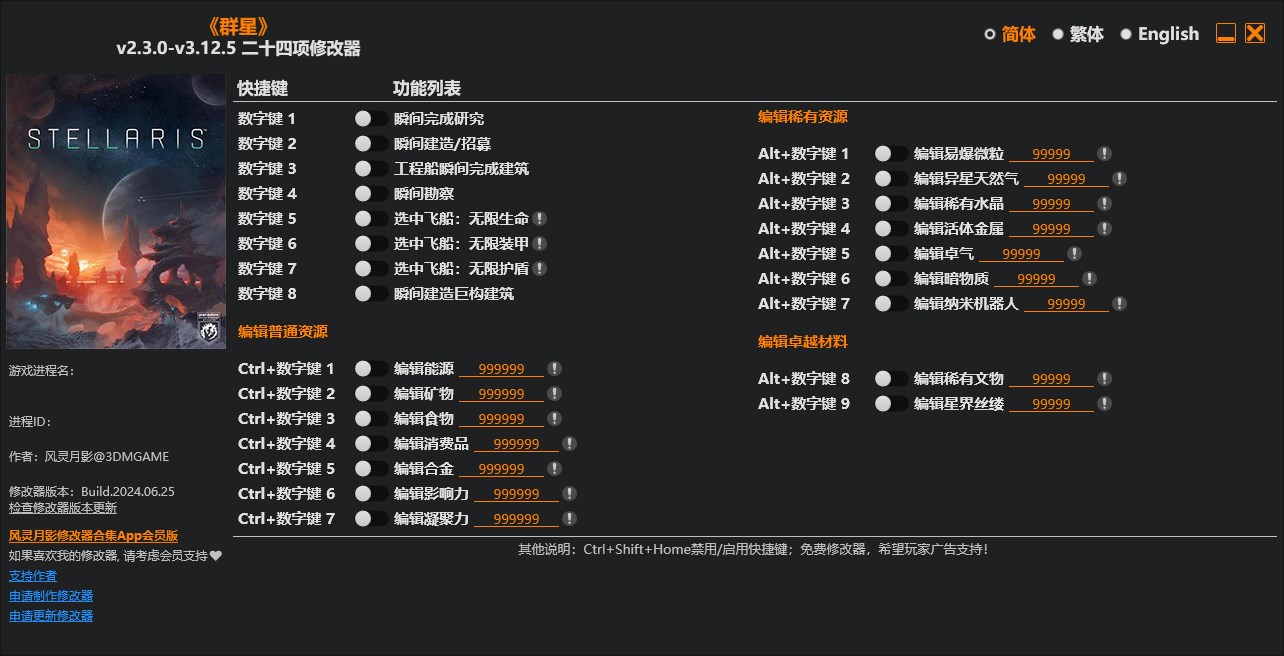Enable 编辑矿物 switch
The height and width of the screenshot is (656, 1284).
coord(371,393)
